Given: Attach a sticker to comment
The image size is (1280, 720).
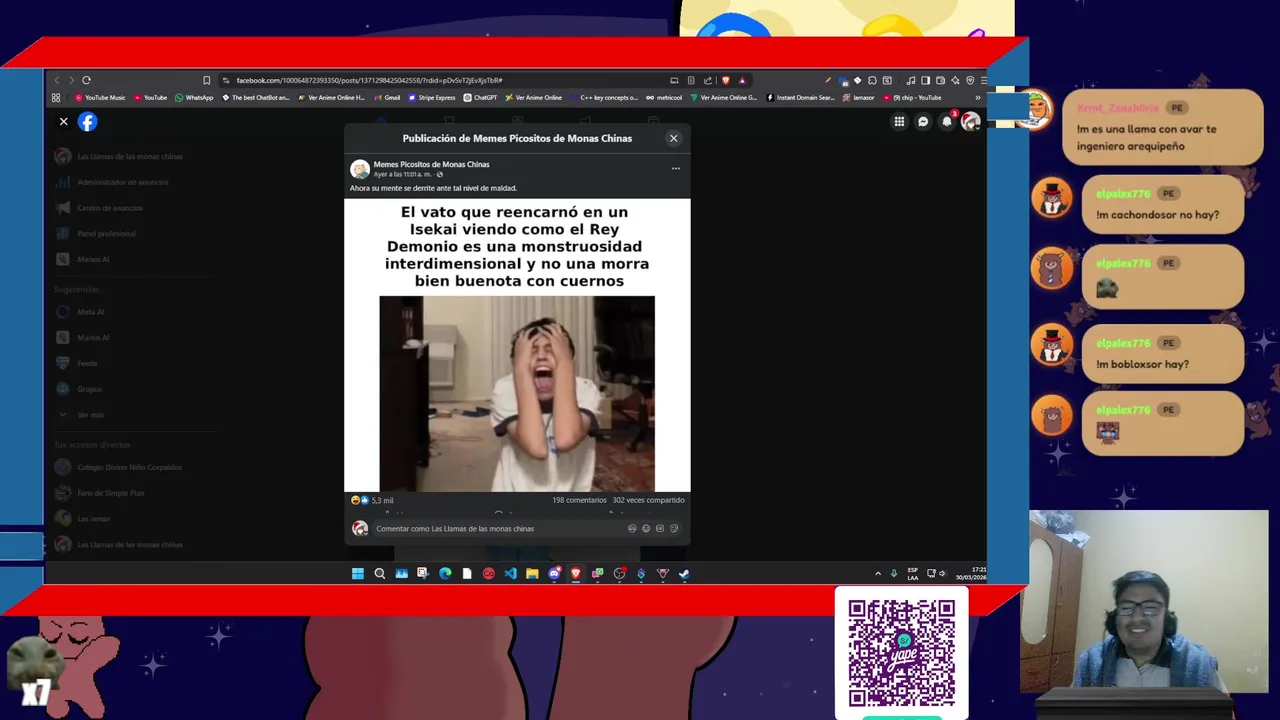Looking at the screenshot, I should click(674, 528).
